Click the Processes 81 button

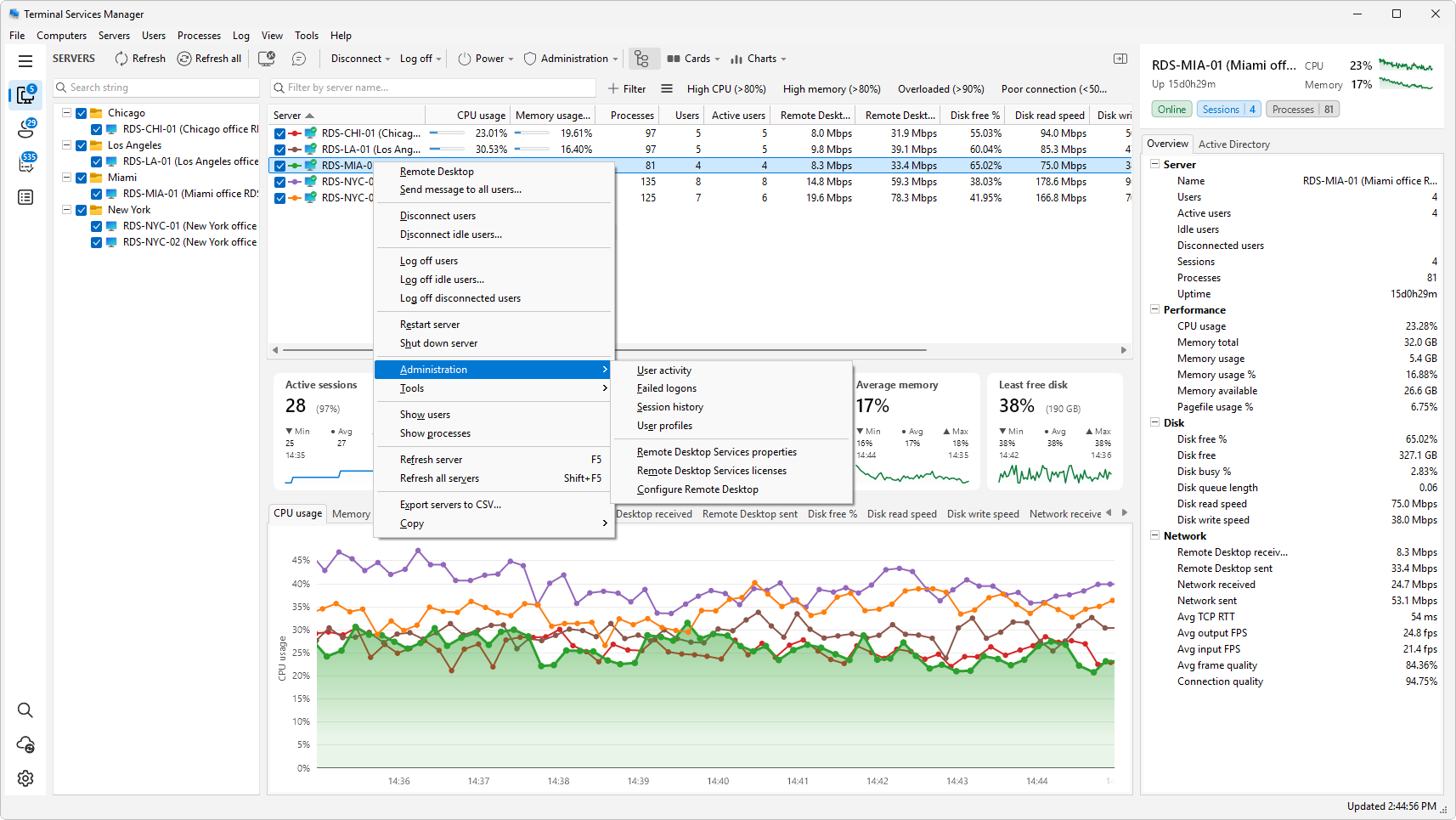(x=1302, y=110)
